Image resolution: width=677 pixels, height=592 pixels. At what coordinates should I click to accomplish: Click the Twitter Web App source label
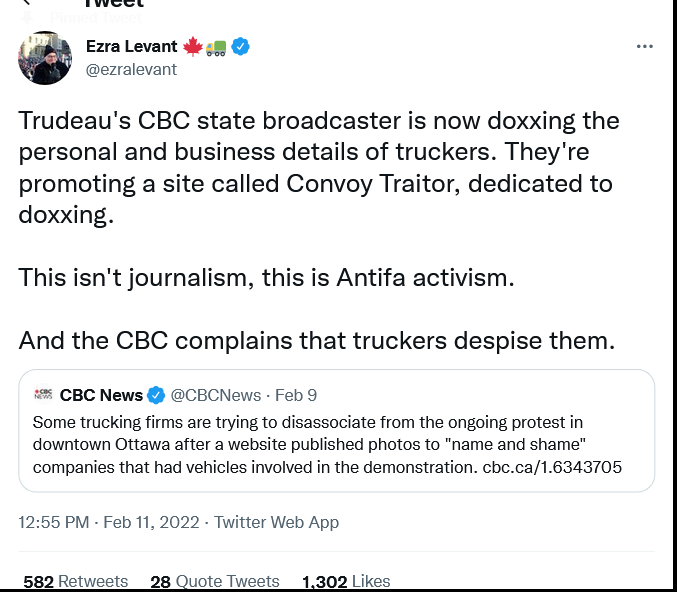276,522
